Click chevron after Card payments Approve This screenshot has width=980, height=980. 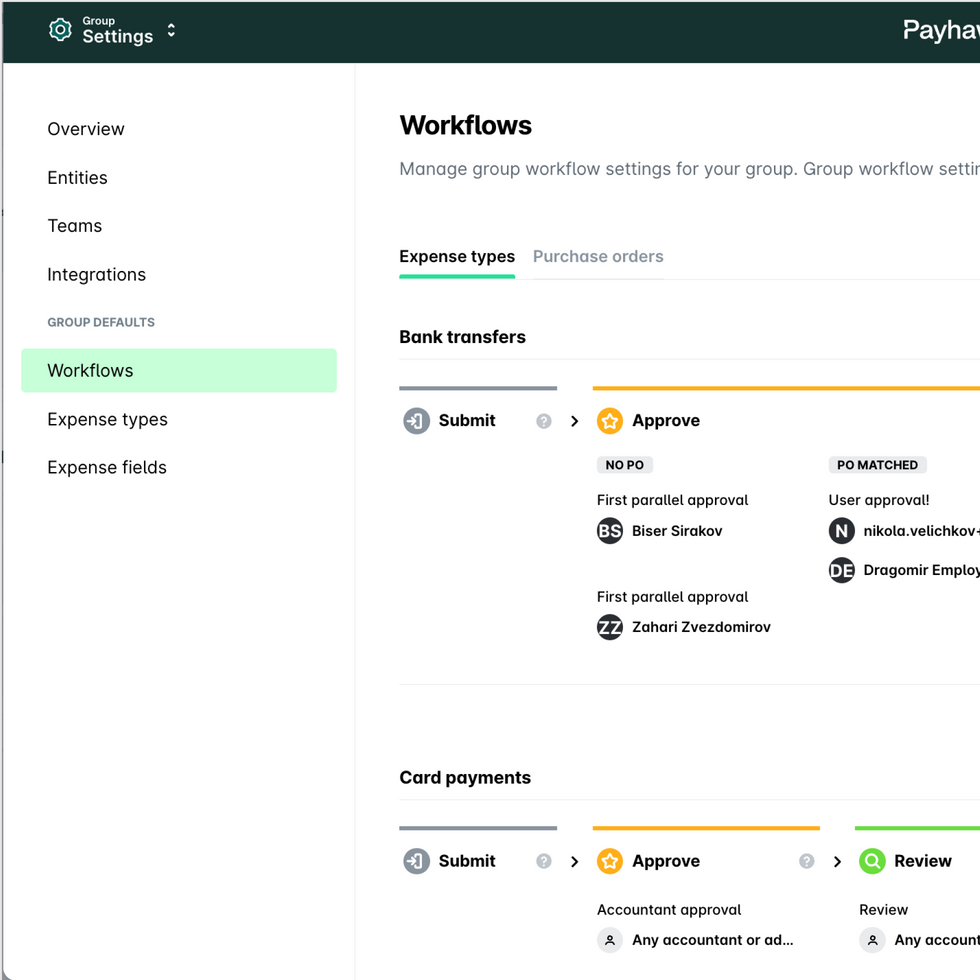point(838,862)
